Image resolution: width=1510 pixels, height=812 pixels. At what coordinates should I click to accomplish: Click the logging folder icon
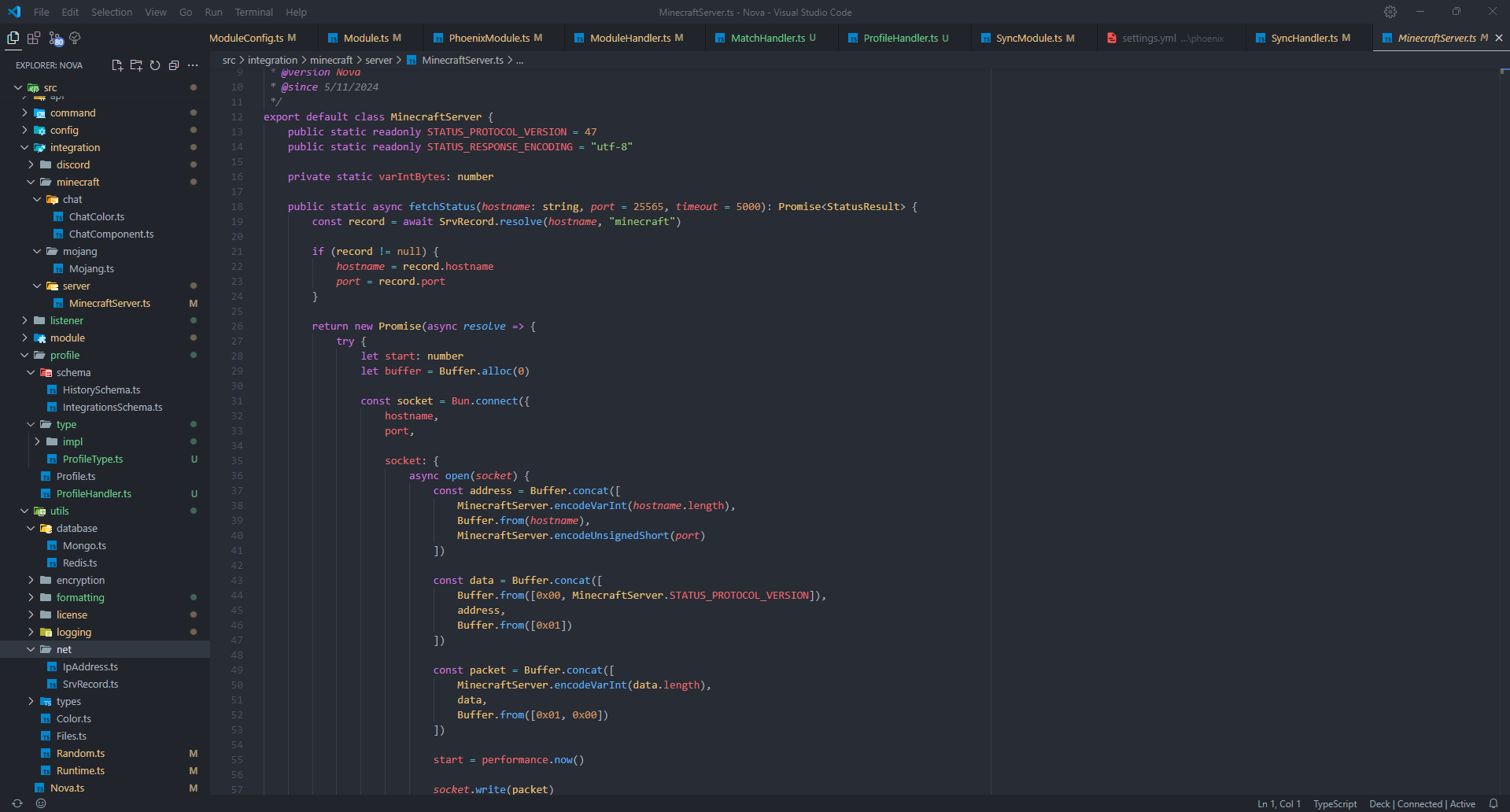point(46,632)
